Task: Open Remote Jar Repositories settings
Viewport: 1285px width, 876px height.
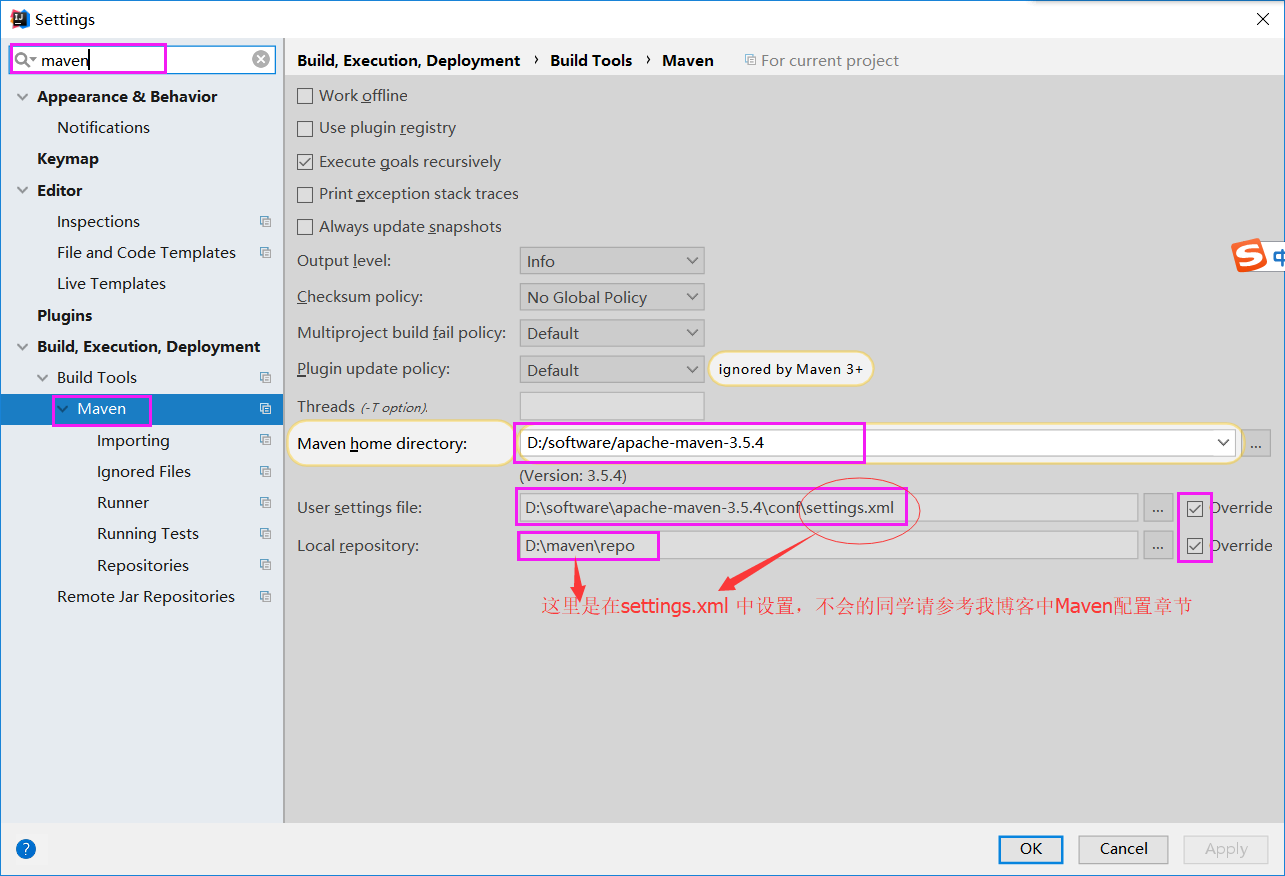Action: 146,596
